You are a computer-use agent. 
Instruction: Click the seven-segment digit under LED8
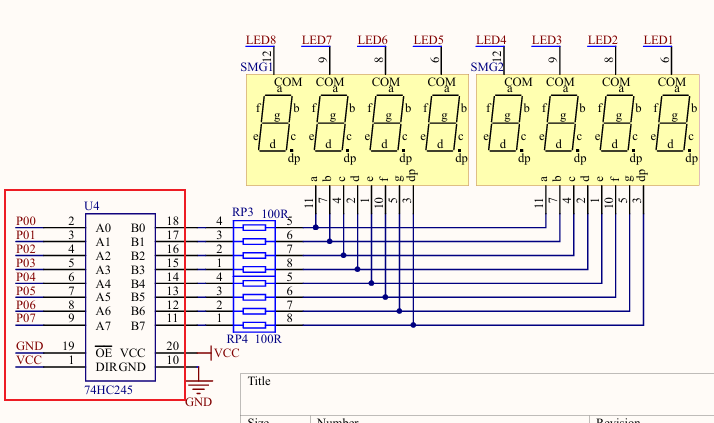(275, 123)
